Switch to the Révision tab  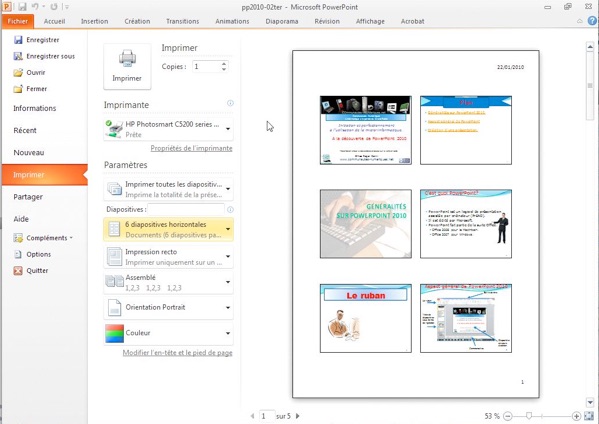point(327,21)
